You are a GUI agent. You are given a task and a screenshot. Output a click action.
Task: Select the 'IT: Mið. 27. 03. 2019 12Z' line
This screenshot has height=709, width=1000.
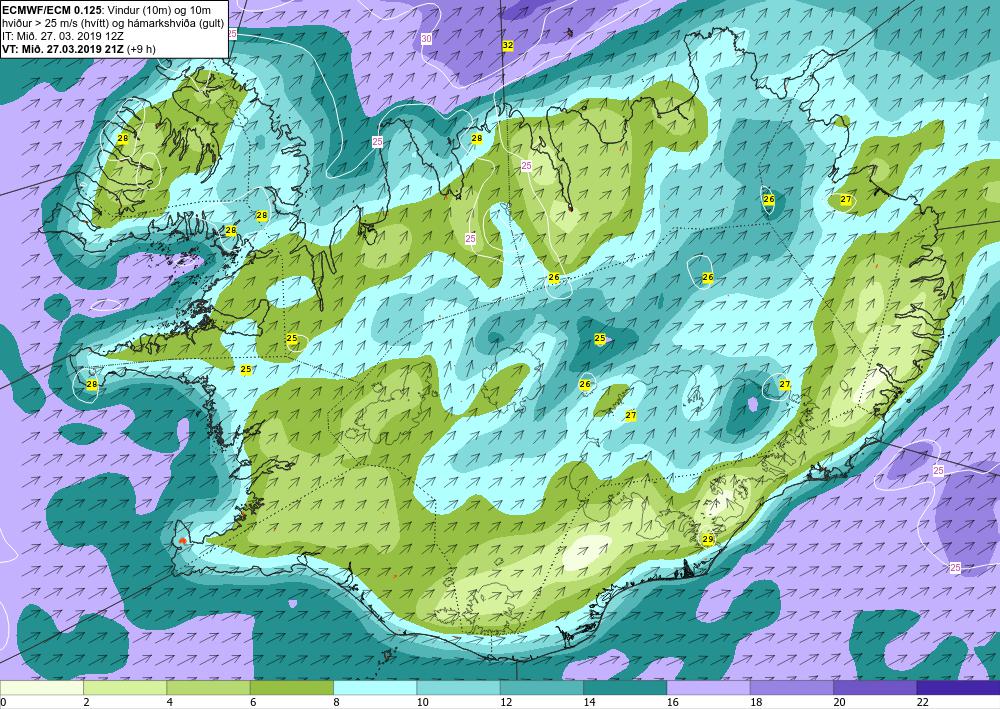click(x=63, y=36)
